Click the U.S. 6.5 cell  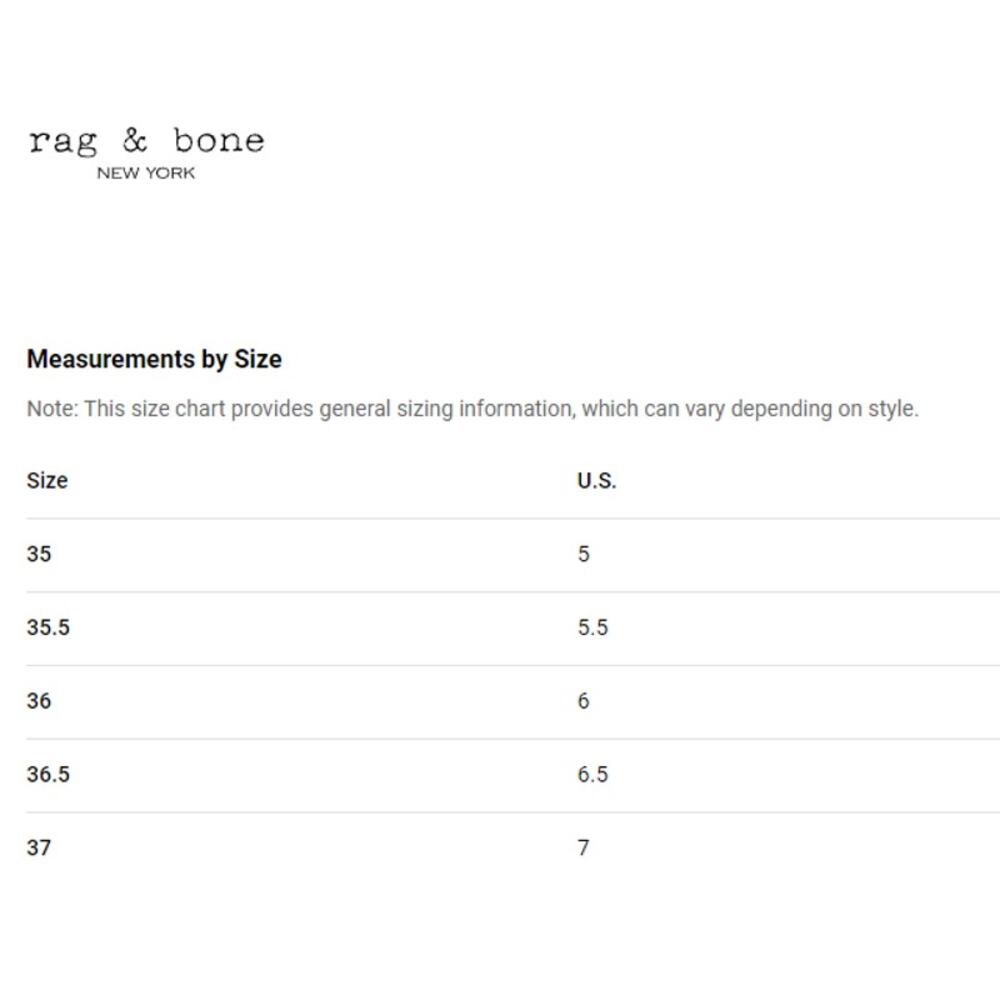pos(593,774)
